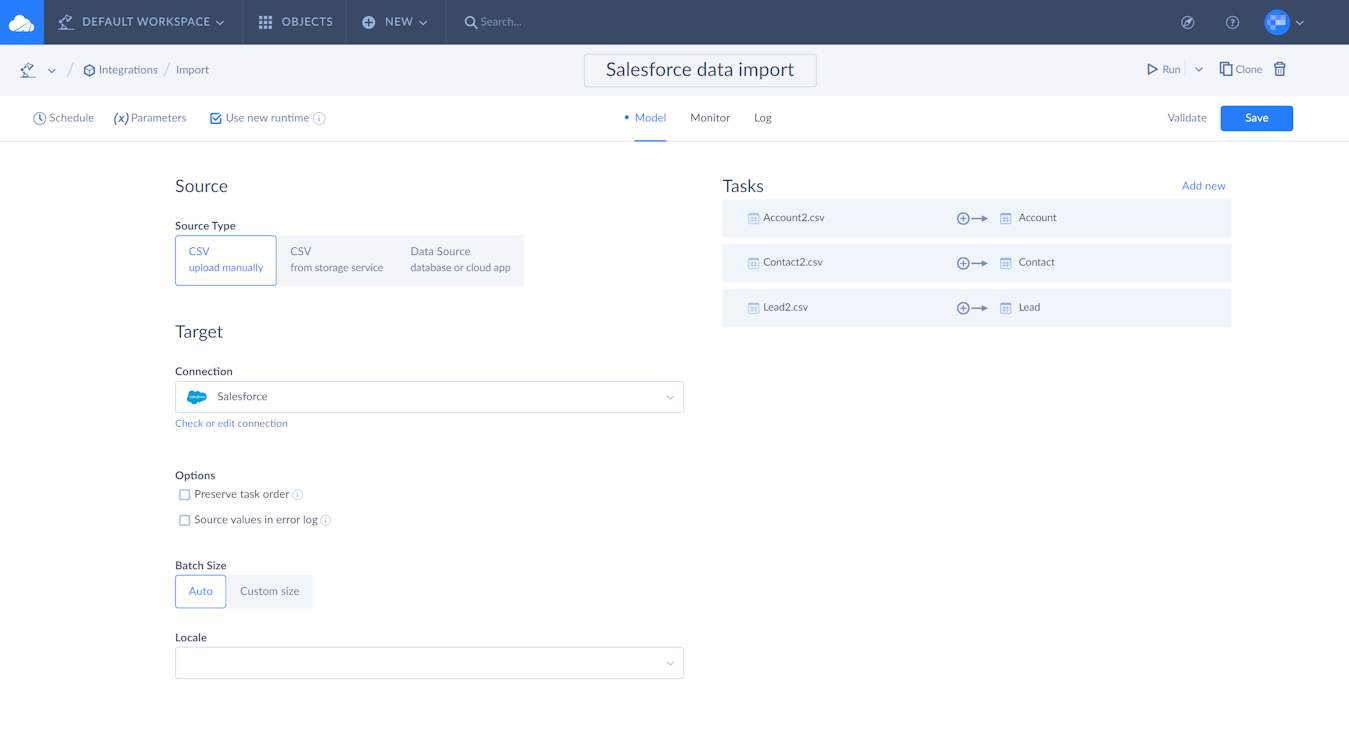The height and width of the screenshot is (733, 1349).
Task: Click the Skyvia cloud logo
Action: (x=21, y=22)
